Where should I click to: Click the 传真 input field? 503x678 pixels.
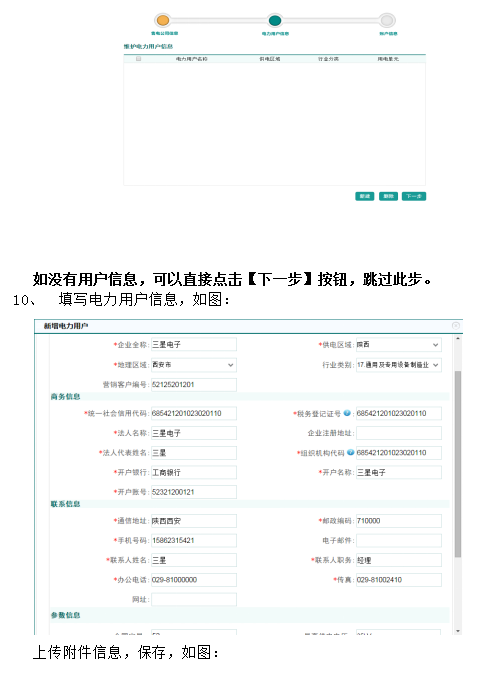pos(399,579)
